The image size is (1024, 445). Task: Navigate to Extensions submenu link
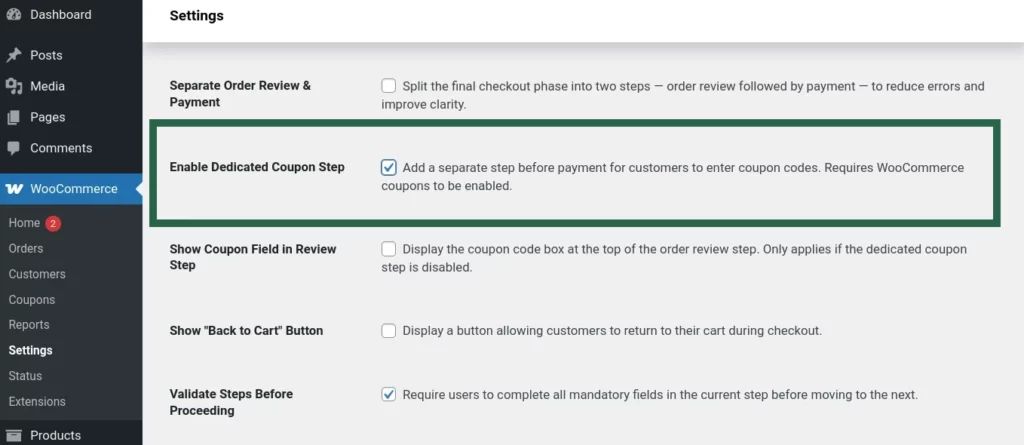click(37, 402)
